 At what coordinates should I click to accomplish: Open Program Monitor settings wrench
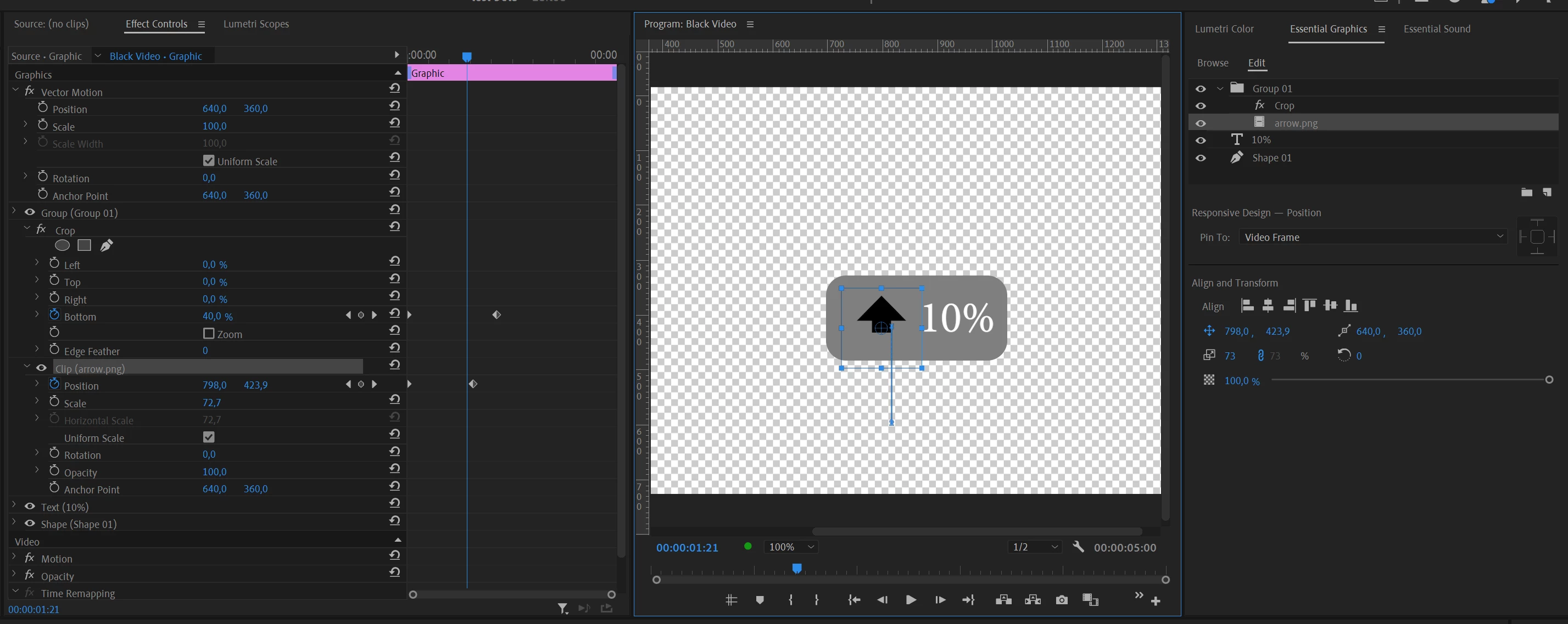1078,547
